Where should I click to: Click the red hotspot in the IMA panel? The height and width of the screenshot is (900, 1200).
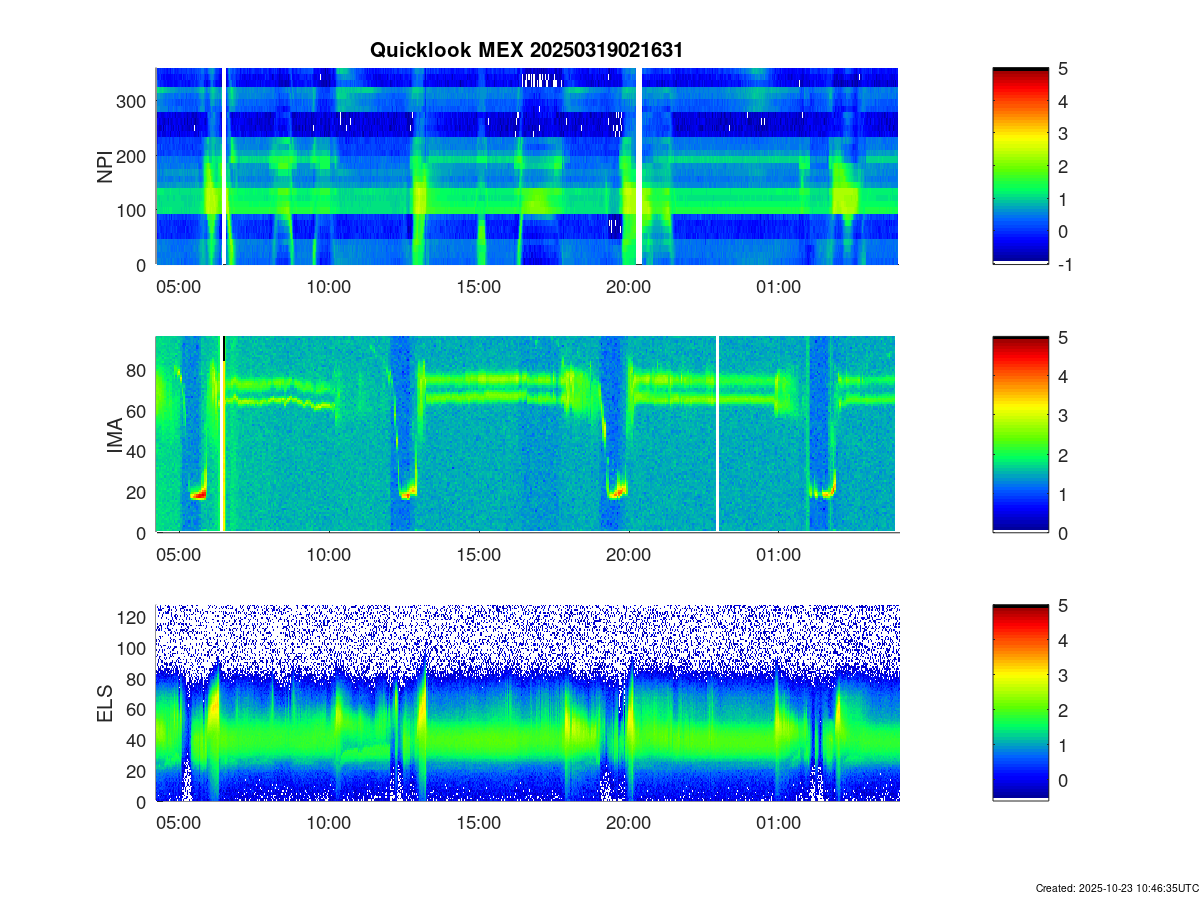pyautogui.click(x=198, y=494)
